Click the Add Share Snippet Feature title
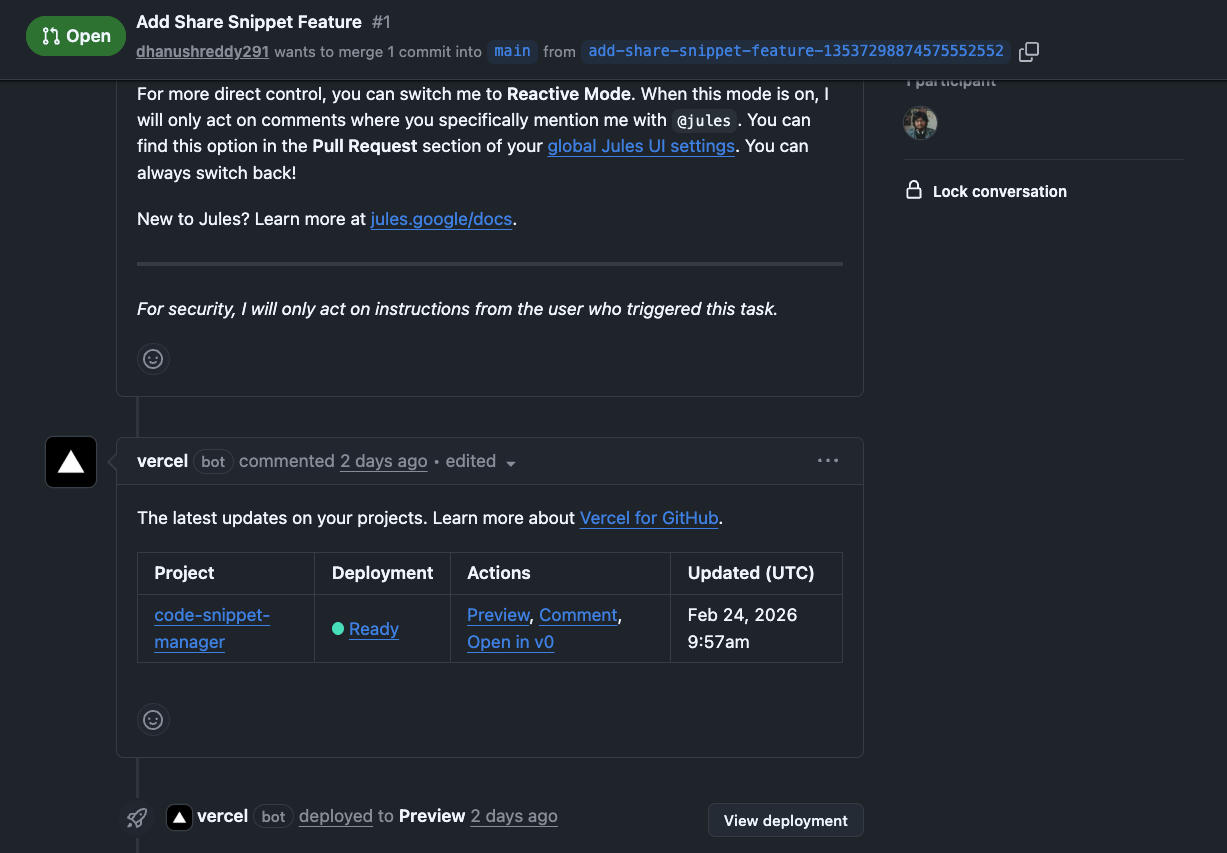 click(x=249, y=21)
